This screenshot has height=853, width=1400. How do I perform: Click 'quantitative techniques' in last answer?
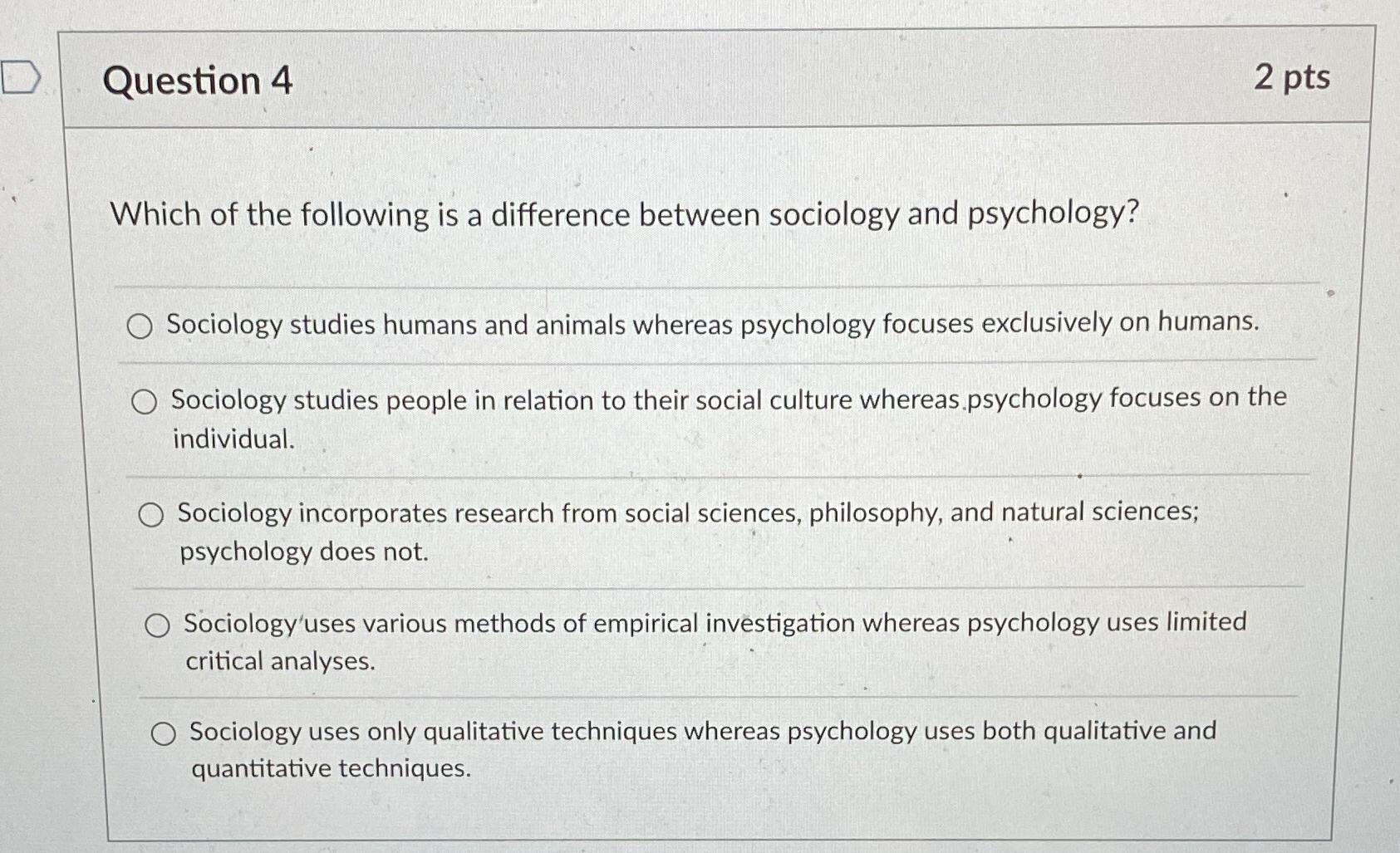pos(331,768)
